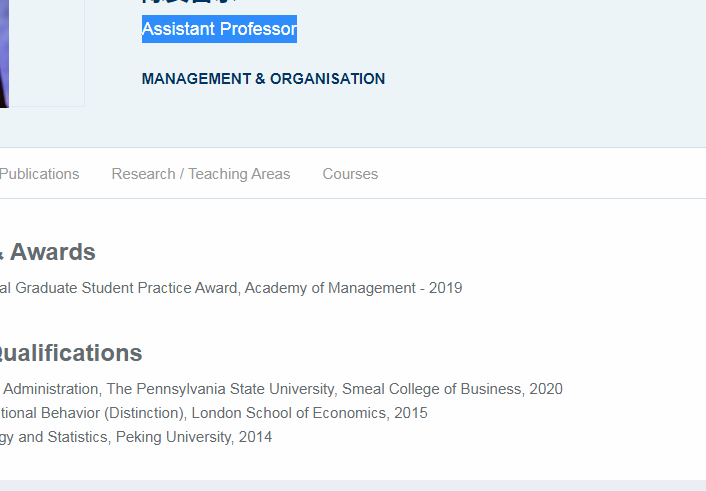
Task: Follow the Management & Organisation department link
Action: click(x=263, y=79)
